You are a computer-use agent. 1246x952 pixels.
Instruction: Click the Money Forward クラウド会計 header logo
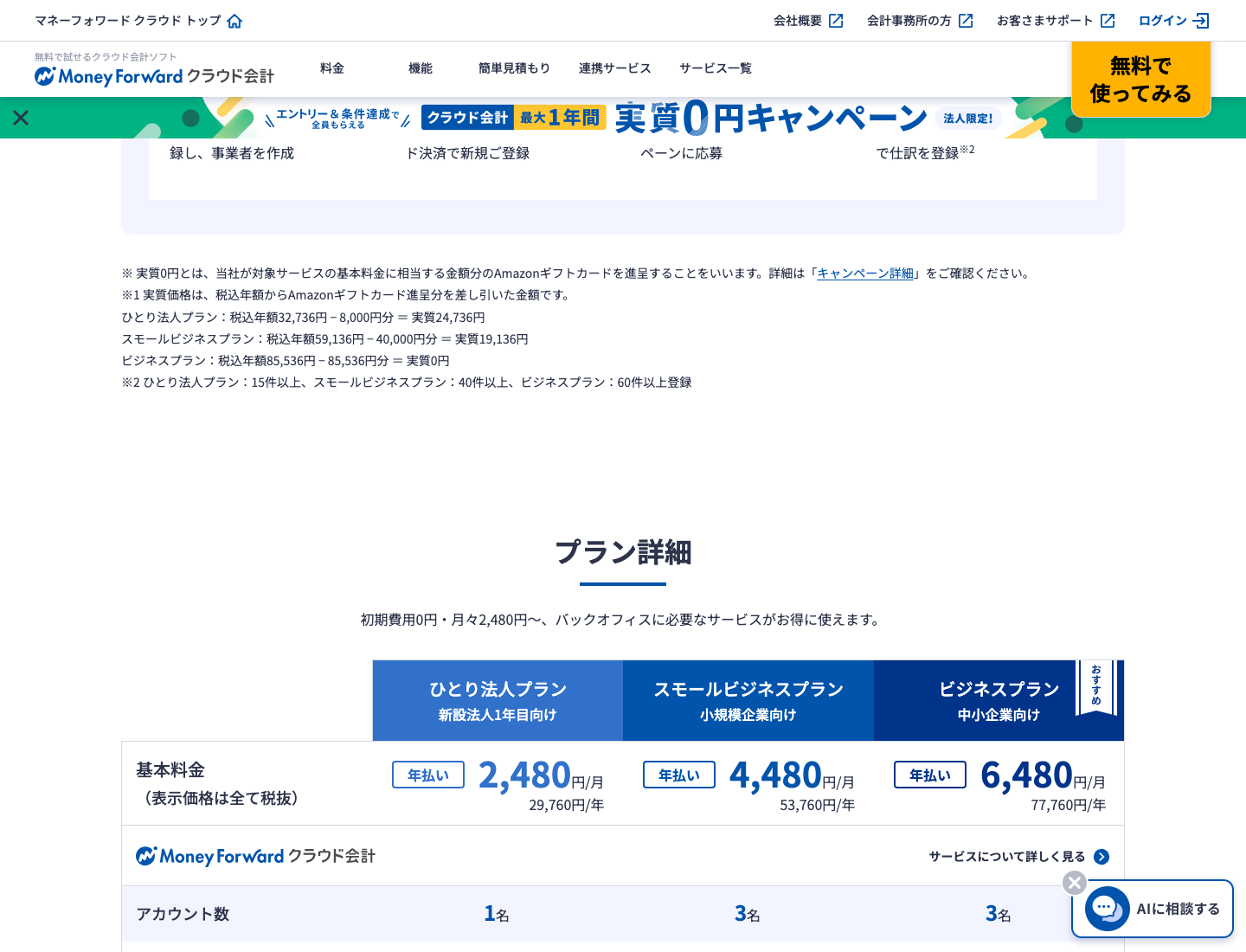click(x=154, y=76)
